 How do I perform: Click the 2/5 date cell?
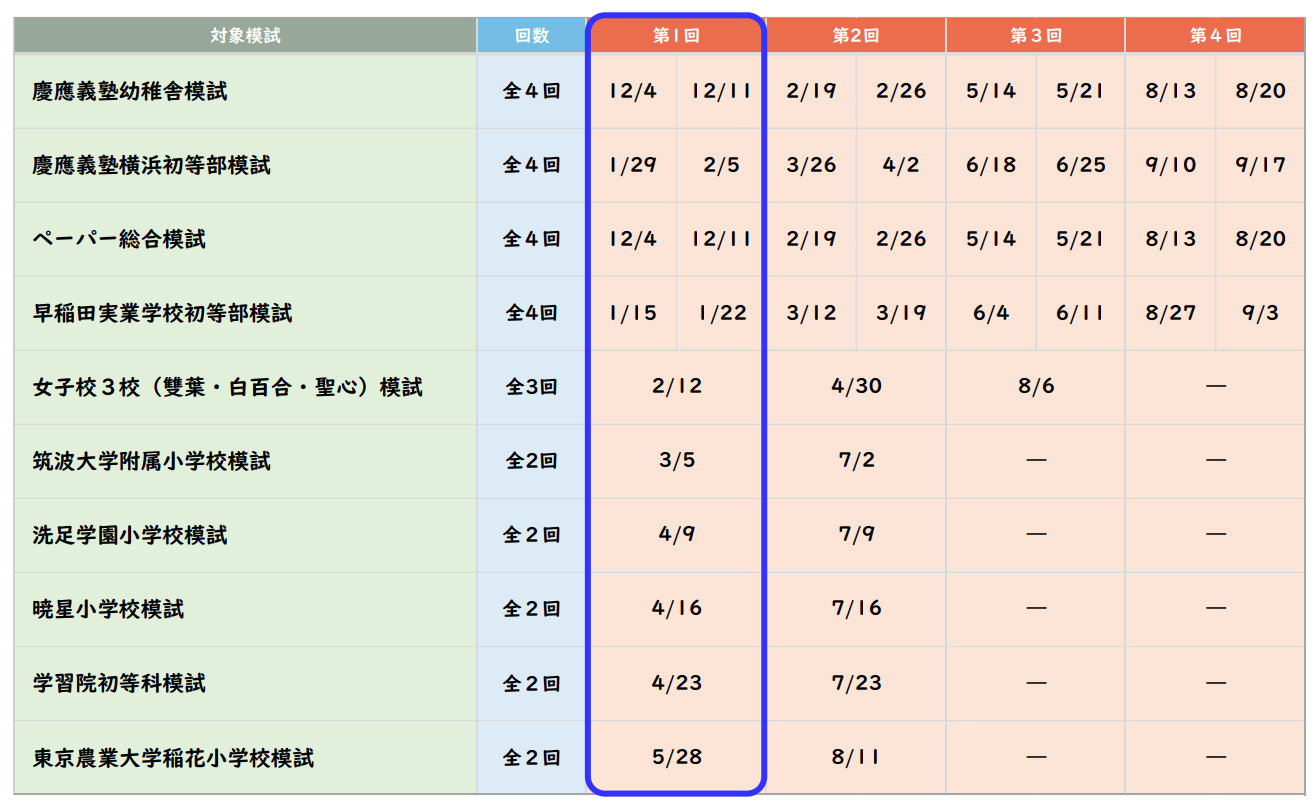pos(721,165)
